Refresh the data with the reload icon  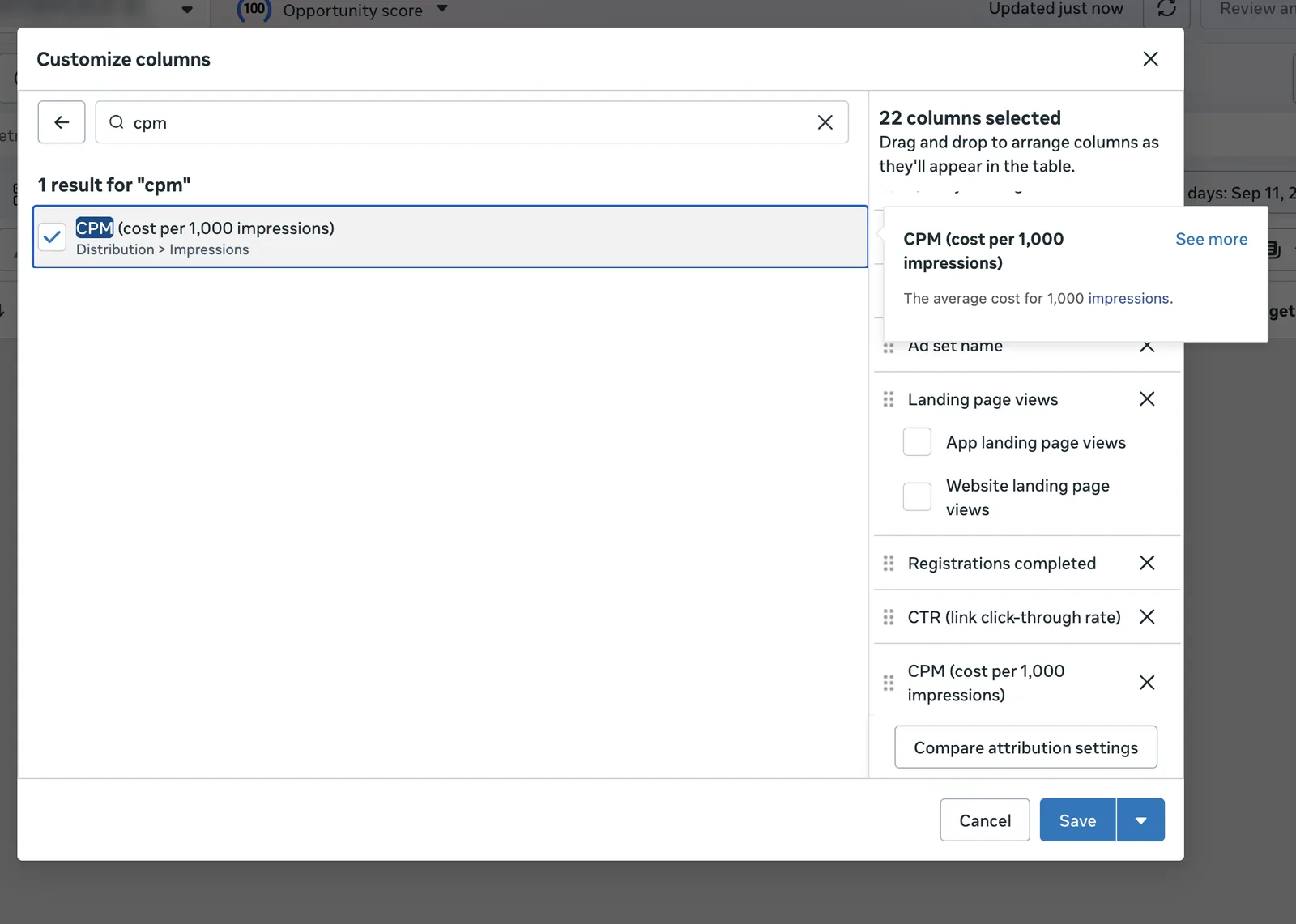pos(1166,9)
